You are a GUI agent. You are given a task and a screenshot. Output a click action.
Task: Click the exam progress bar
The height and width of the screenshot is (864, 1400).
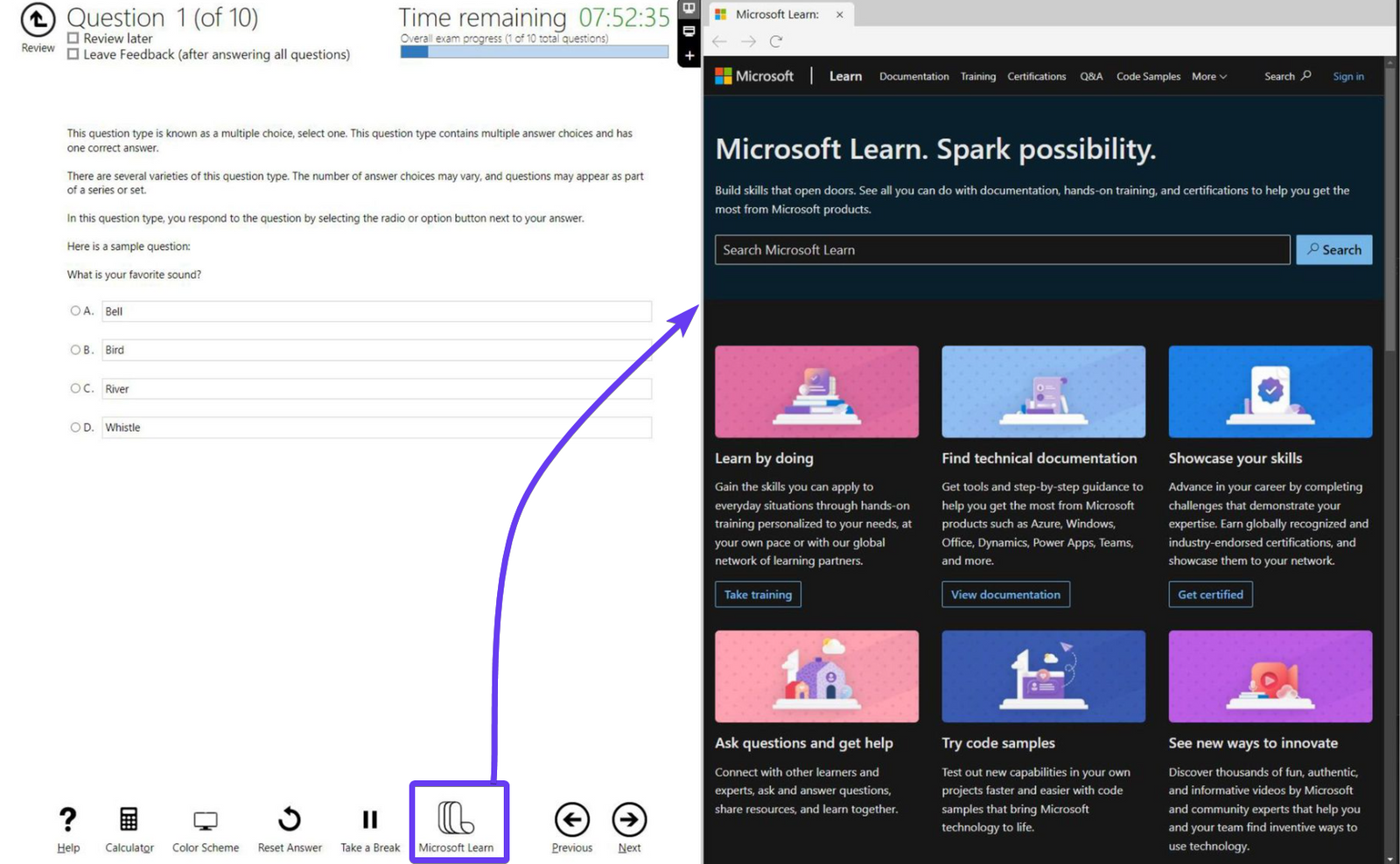click(534, 51)
